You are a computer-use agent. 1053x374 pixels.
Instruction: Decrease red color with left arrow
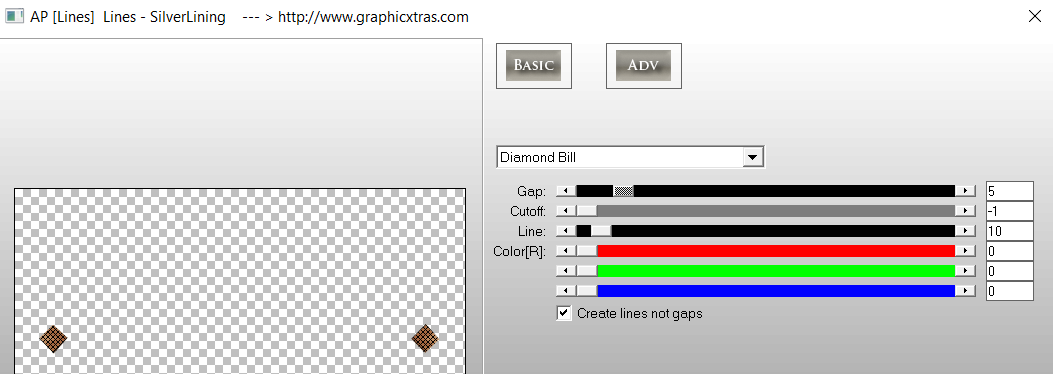click(x=566, y=251)
